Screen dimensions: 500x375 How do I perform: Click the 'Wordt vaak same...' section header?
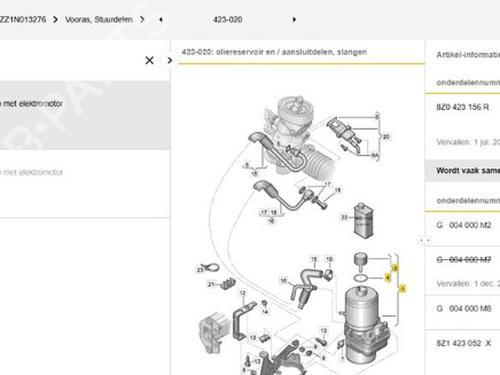tap(463, 171)
